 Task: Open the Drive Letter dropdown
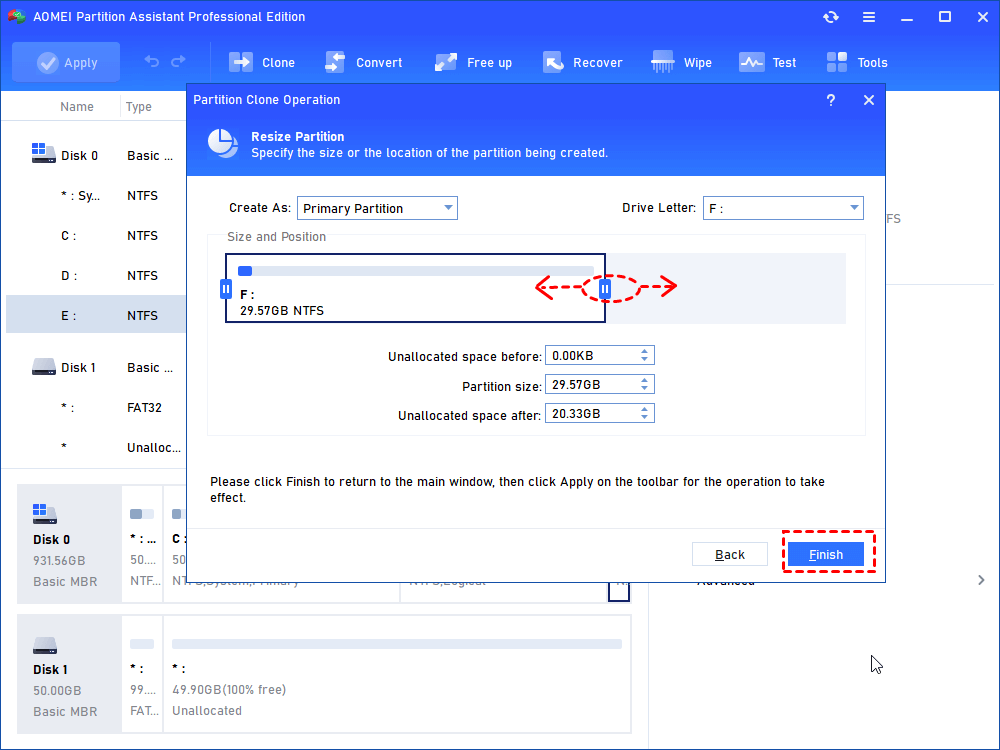[783, 208]
